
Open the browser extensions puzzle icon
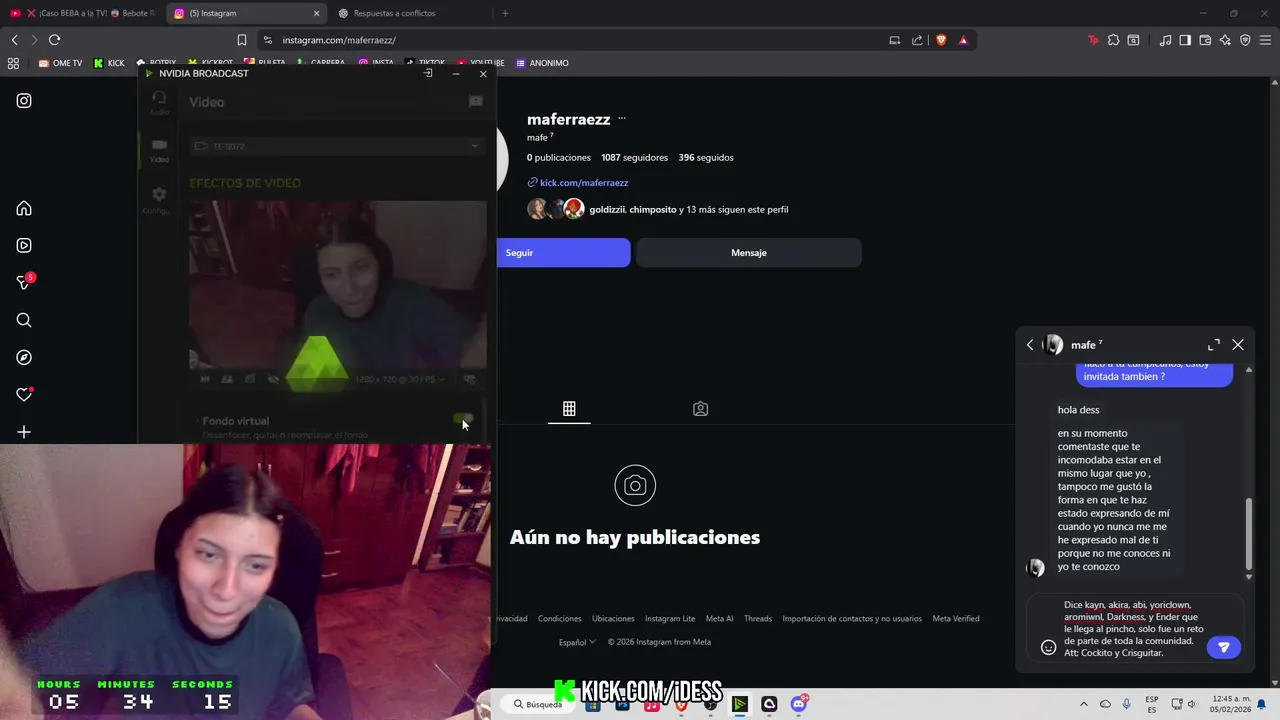(1113, 40)
